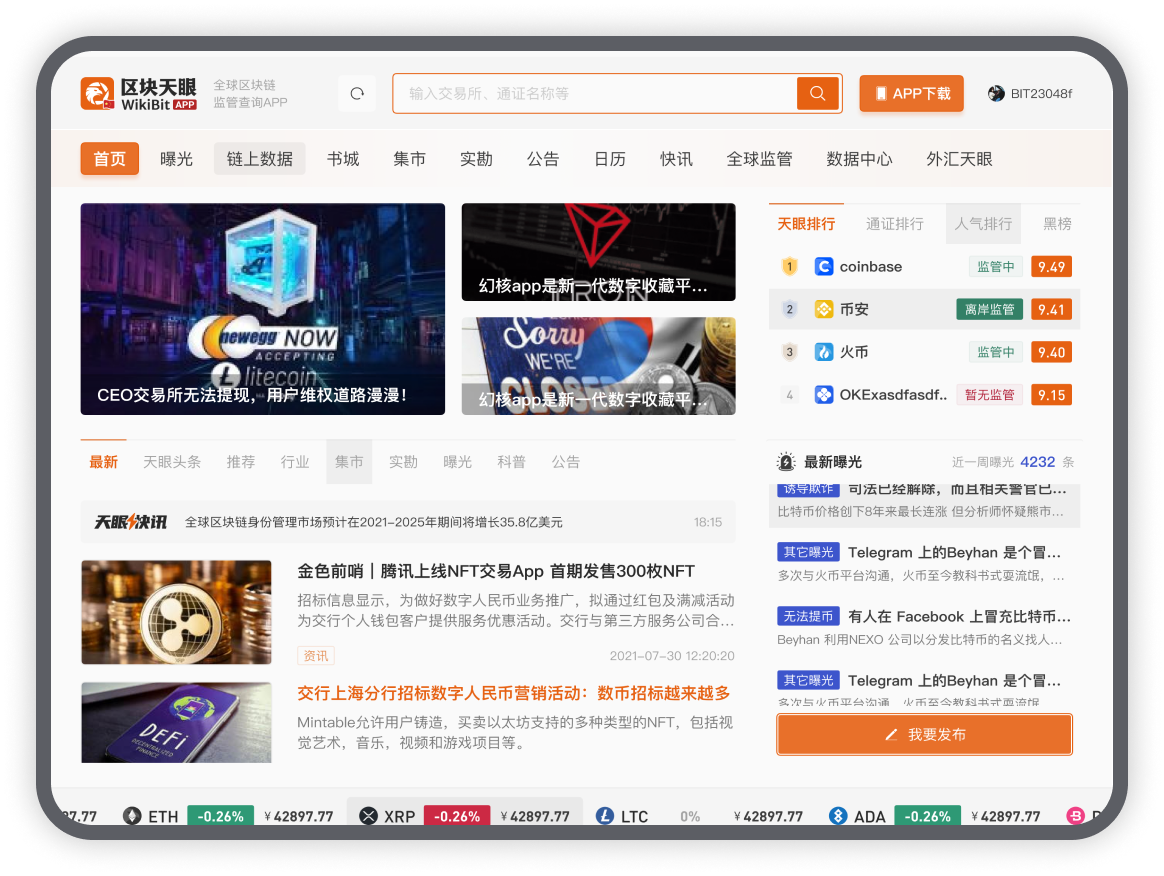
Task: Open the 快讯 navigation item
Action: (676, 159)
